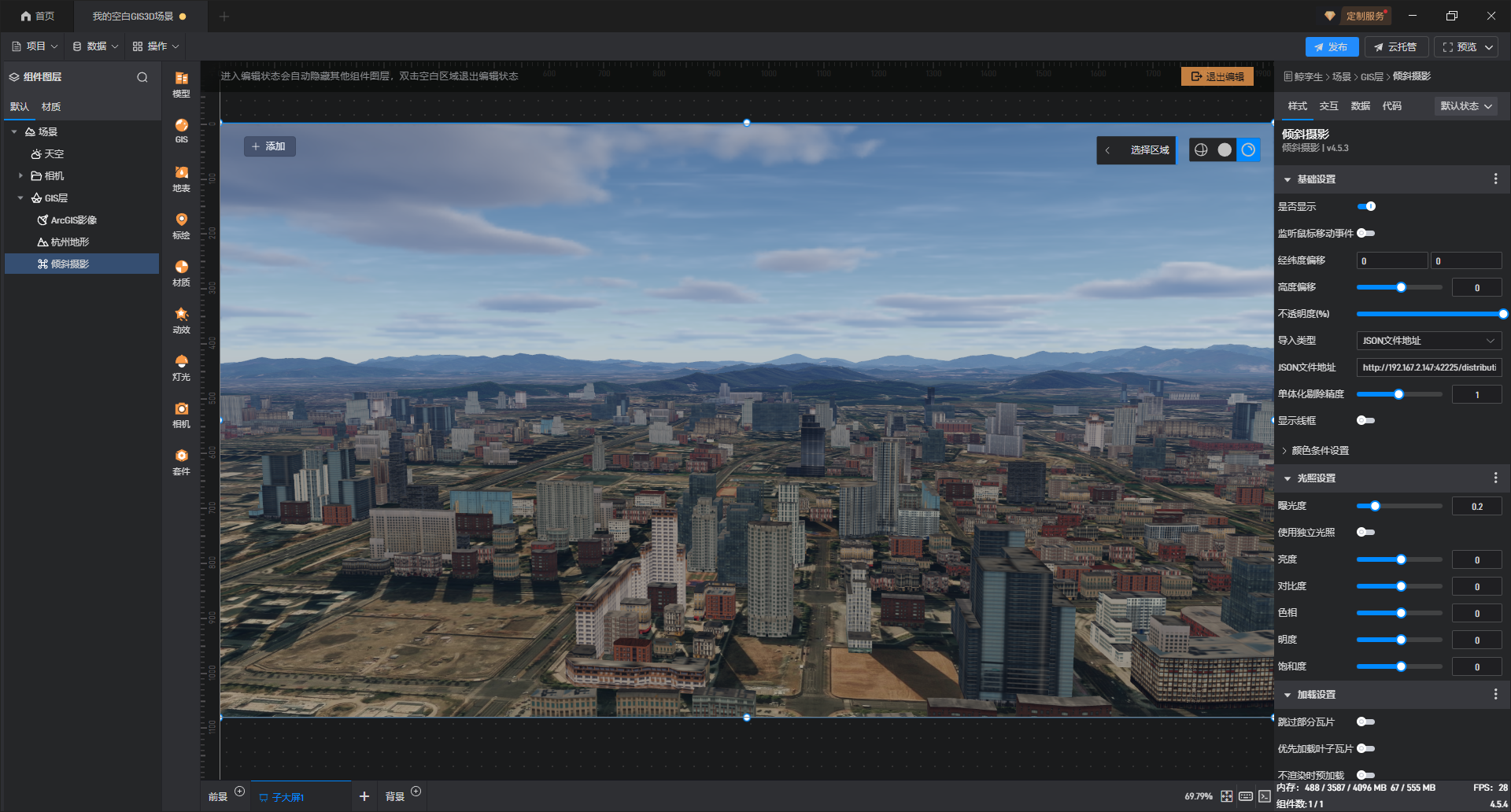Open the 套件 (Kit) icon
Screen dimensions: 1511x812
coord(181,460)
